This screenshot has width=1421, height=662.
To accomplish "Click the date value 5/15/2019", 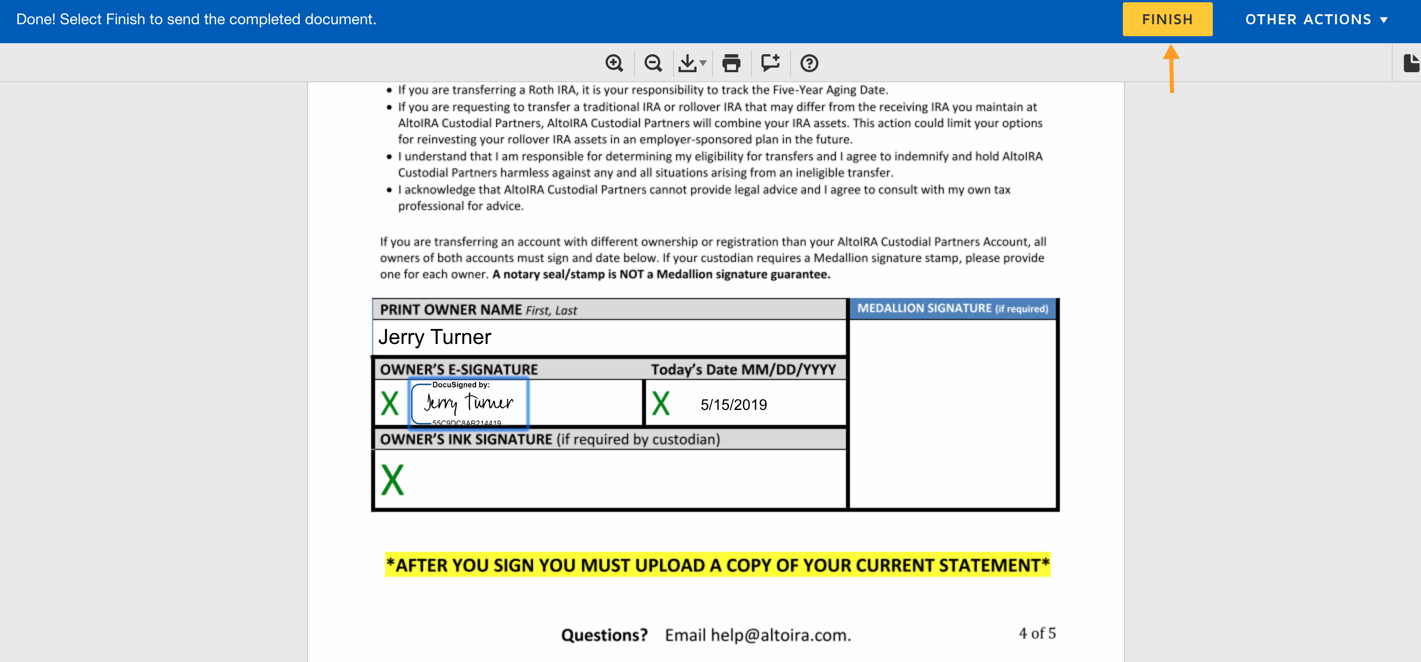I will click(x=734, y=405).
